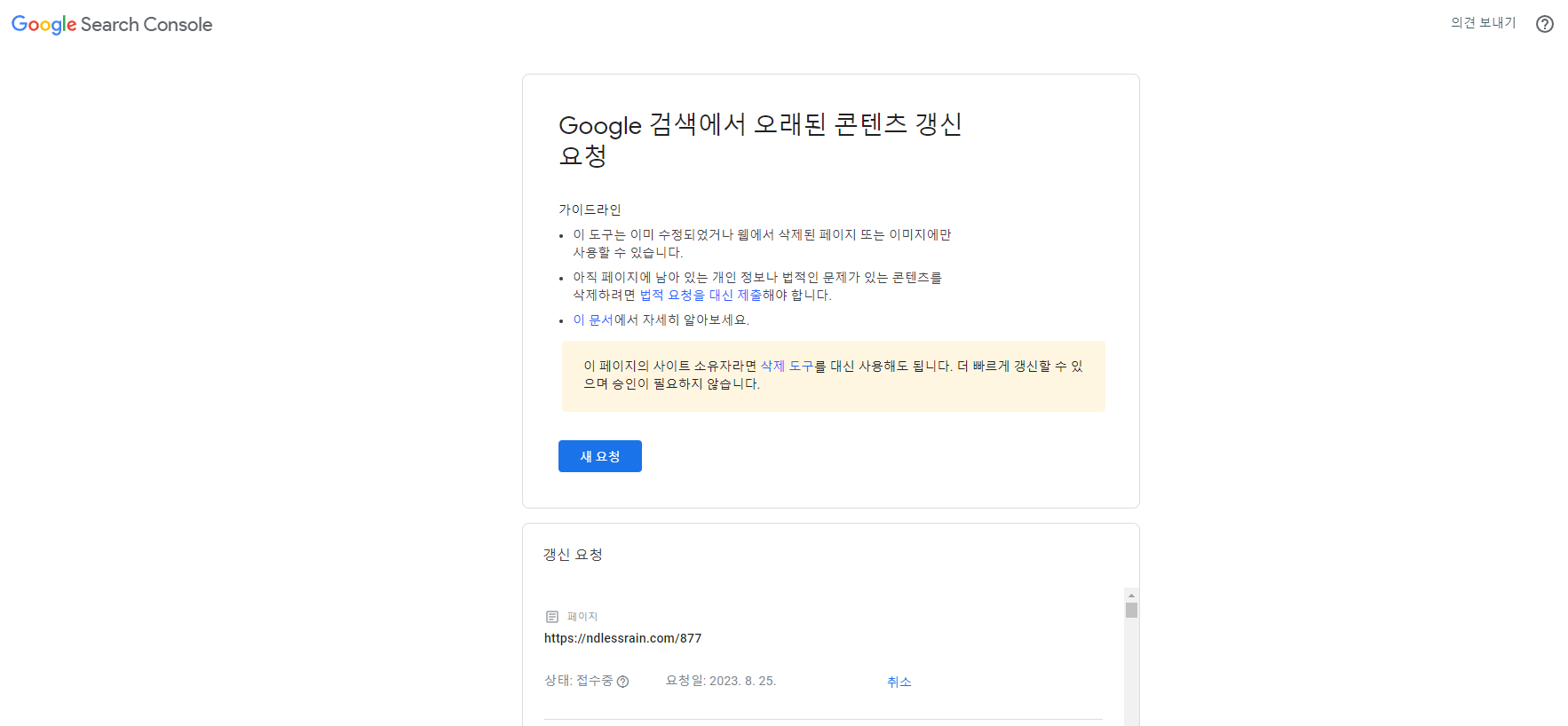Viewport: 1568px width, 726px height.
Task: Click the page document icon beside 페이지
Action: pos(551,617)
